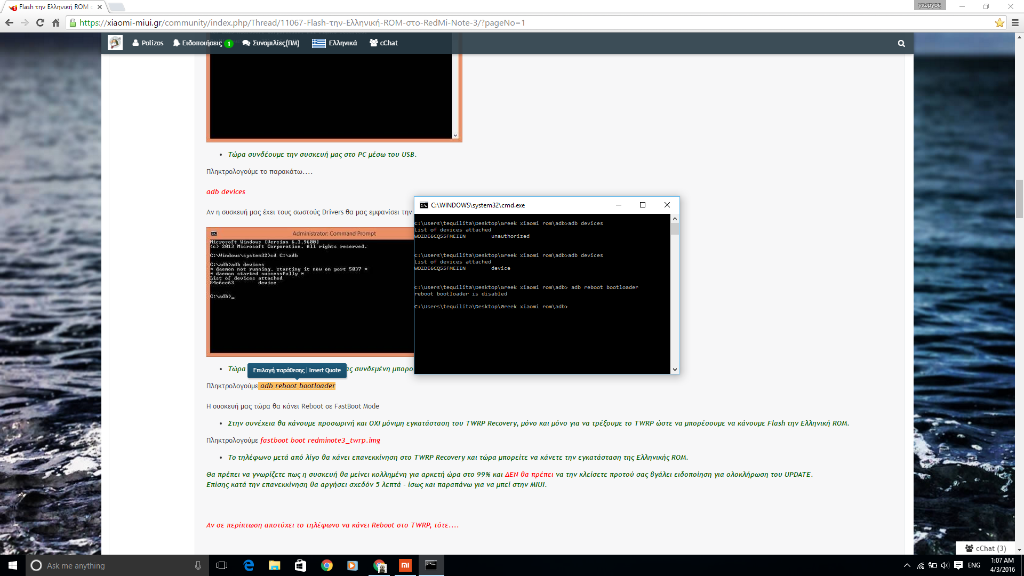Viewport: 1024px width, 576px height.
Task: Reload the page with the refresh icon
Action: (x=40, y=22)
